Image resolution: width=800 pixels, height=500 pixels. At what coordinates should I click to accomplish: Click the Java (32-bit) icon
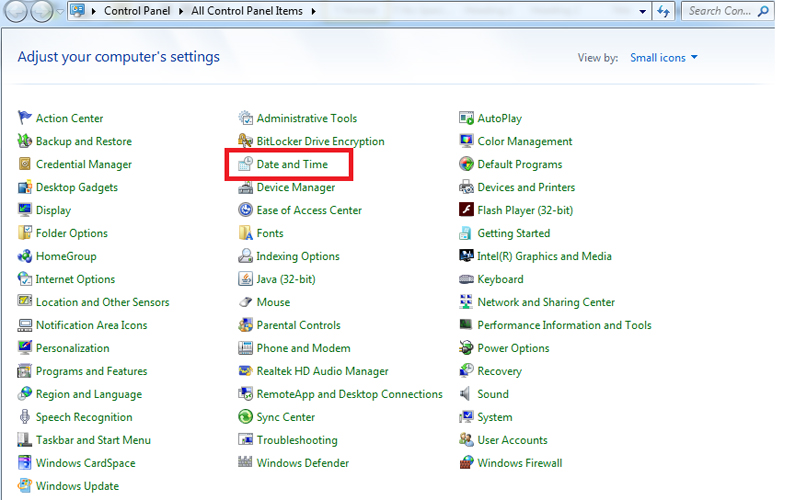[x=246, y=279]
